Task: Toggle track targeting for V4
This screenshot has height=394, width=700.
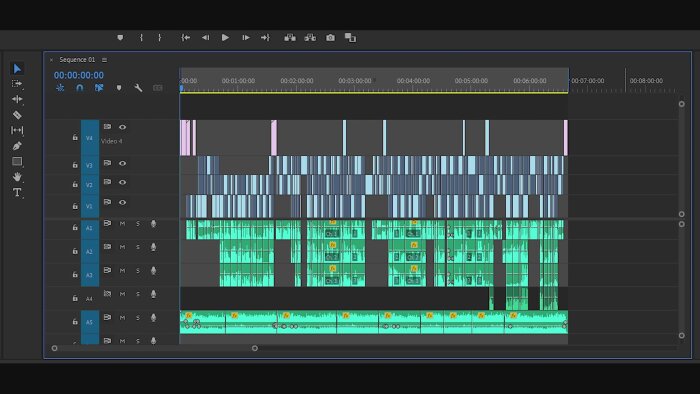Action: point(90,138)
